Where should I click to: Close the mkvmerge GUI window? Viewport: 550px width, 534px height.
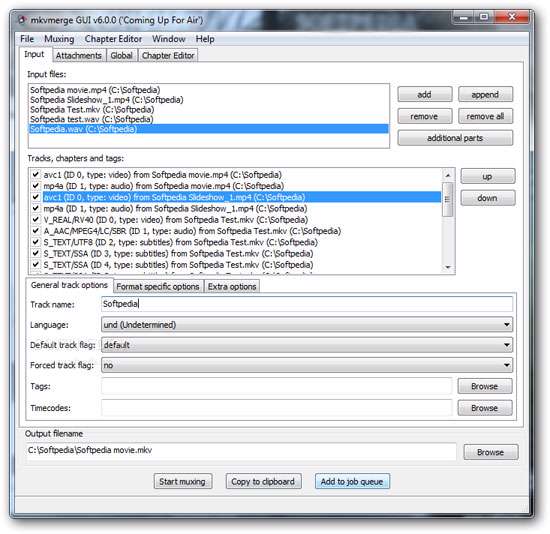[x=512, y=16]
